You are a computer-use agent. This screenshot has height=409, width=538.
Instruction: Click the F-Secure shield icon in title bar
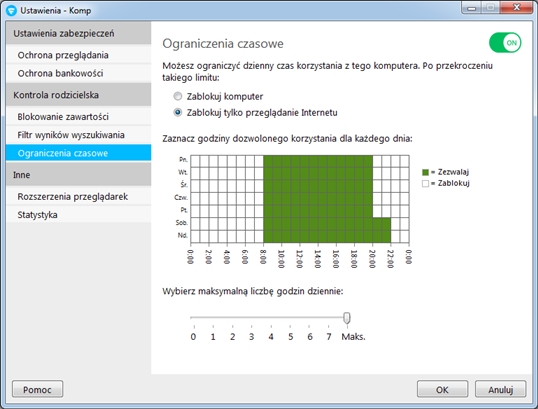pyautogui.click(x=11, y=11)
